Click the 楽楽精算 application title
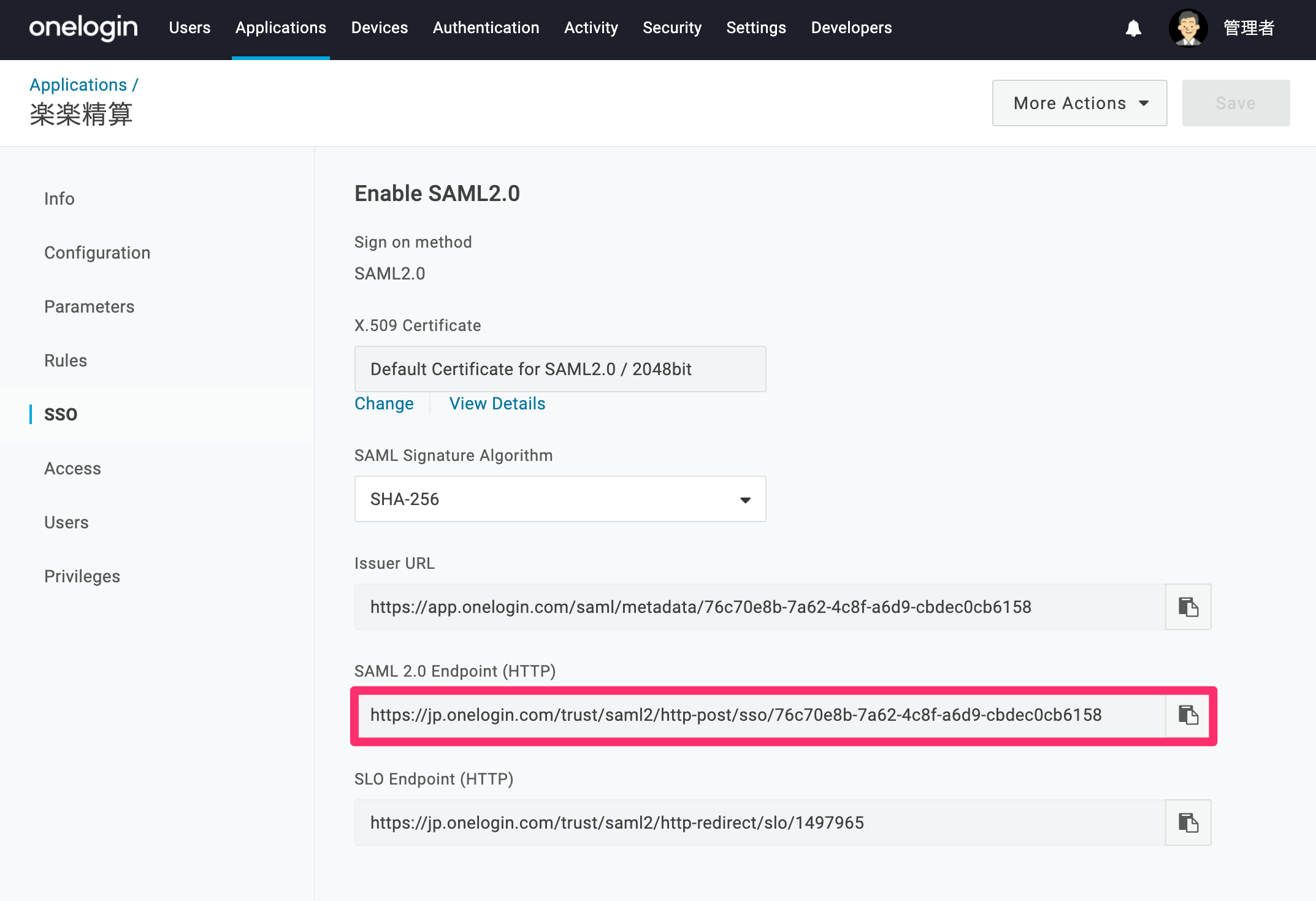The image size is (1316, 901). pos(81,115)
